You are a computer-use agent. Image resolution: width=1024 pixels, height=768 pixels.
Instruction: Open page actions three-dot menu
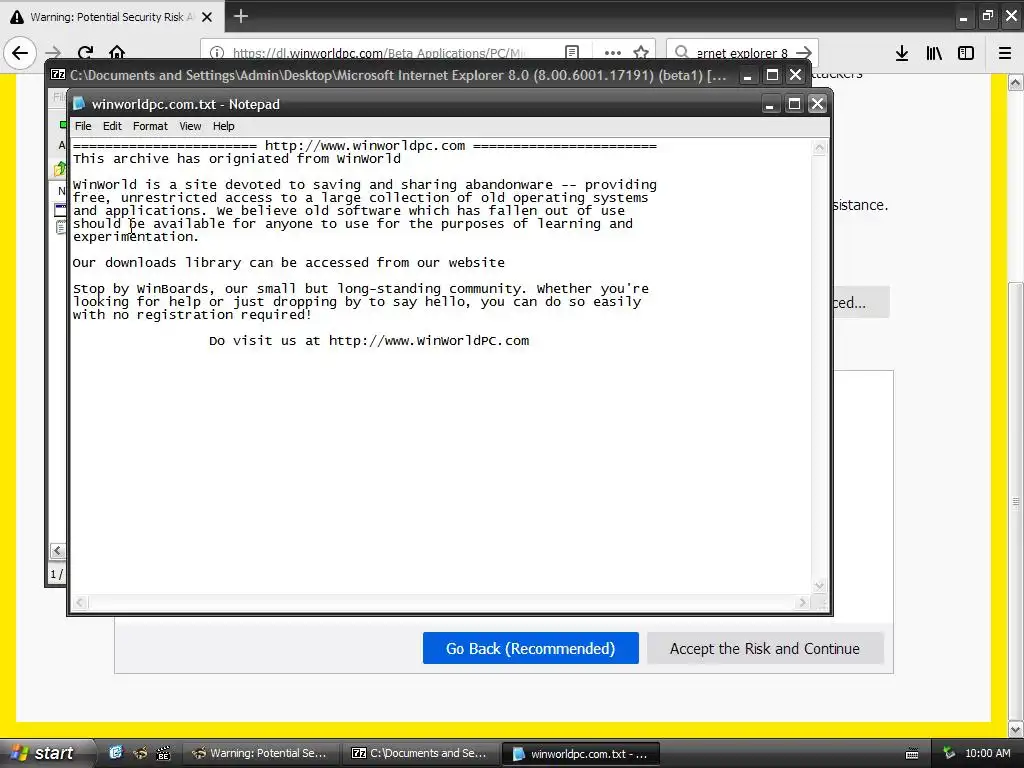(612, 53)
